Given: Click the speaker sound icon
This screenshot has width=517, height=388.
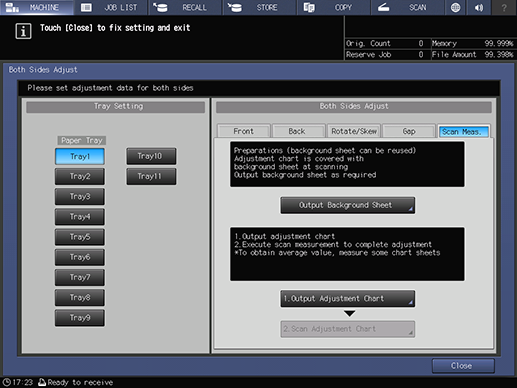Looking at the screenshot, I should coord(479,7).
